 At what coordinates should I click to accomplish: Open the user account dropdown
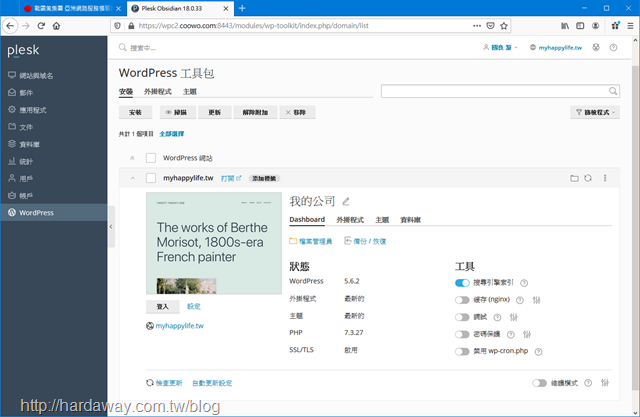click(500, 48)
